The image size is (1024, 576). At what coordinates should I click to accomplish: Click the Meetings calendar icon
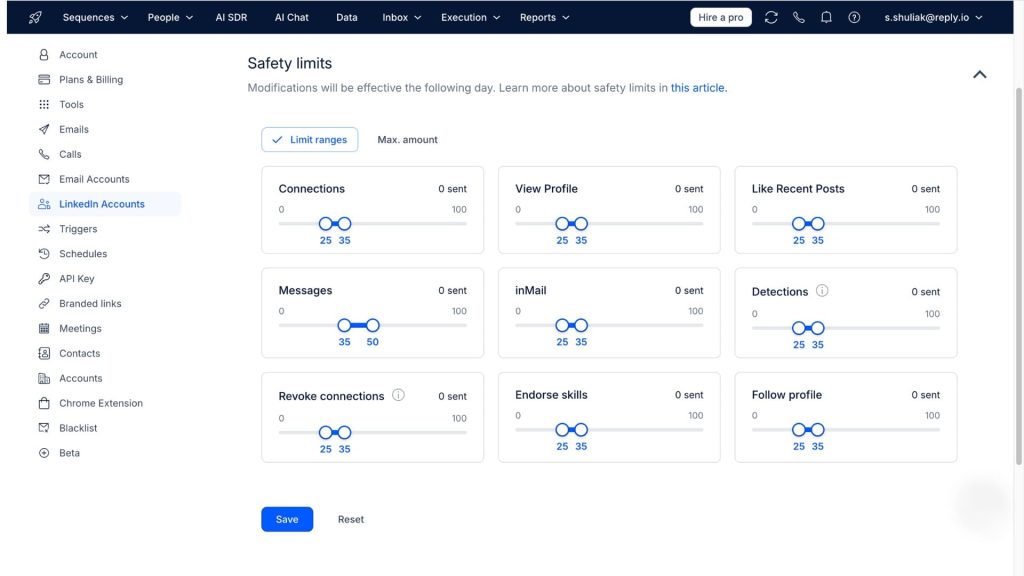pos(44,328)
